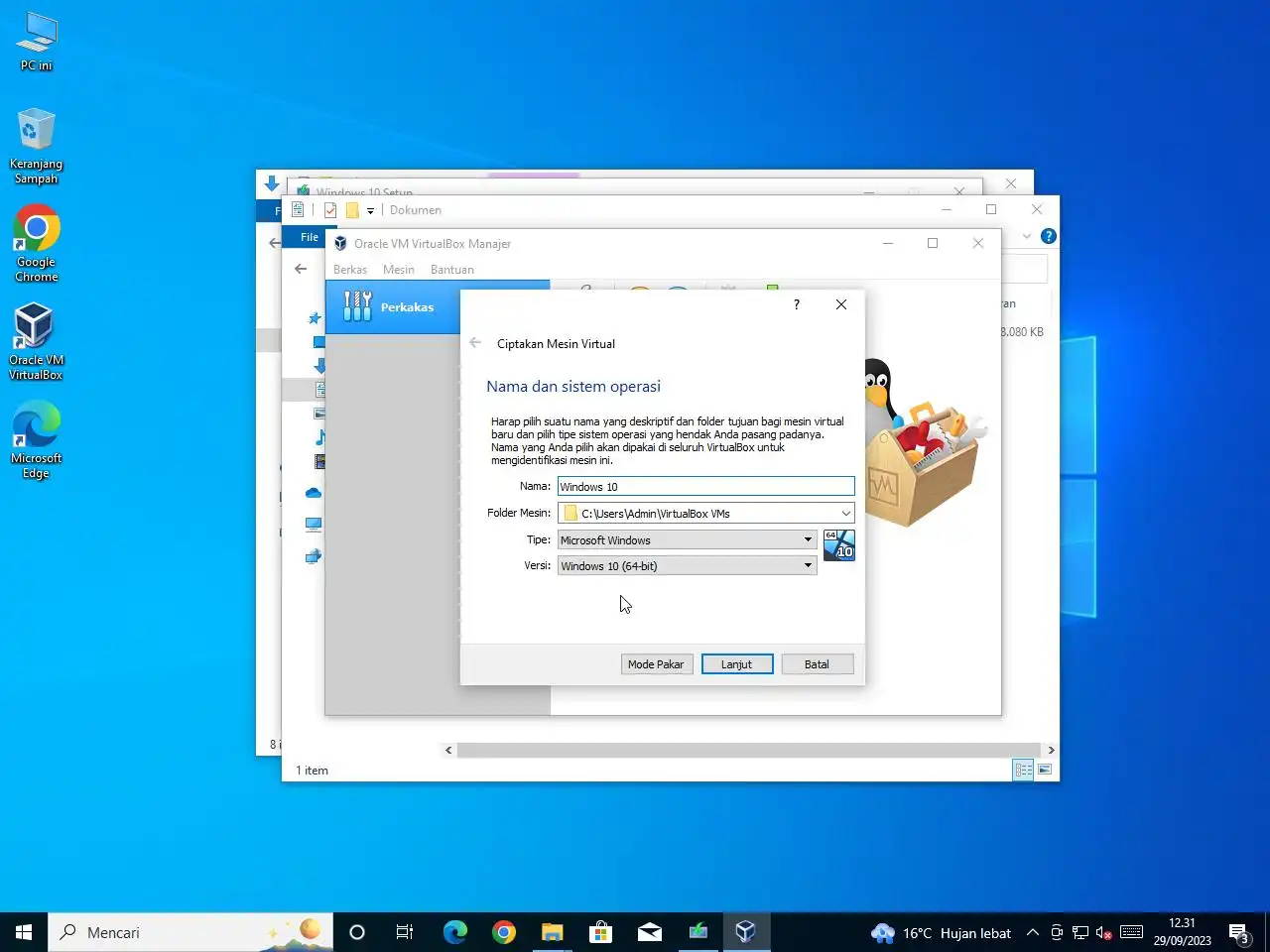Click the Batal button
The image size is (1270, 952).
[x=817, y=664]
